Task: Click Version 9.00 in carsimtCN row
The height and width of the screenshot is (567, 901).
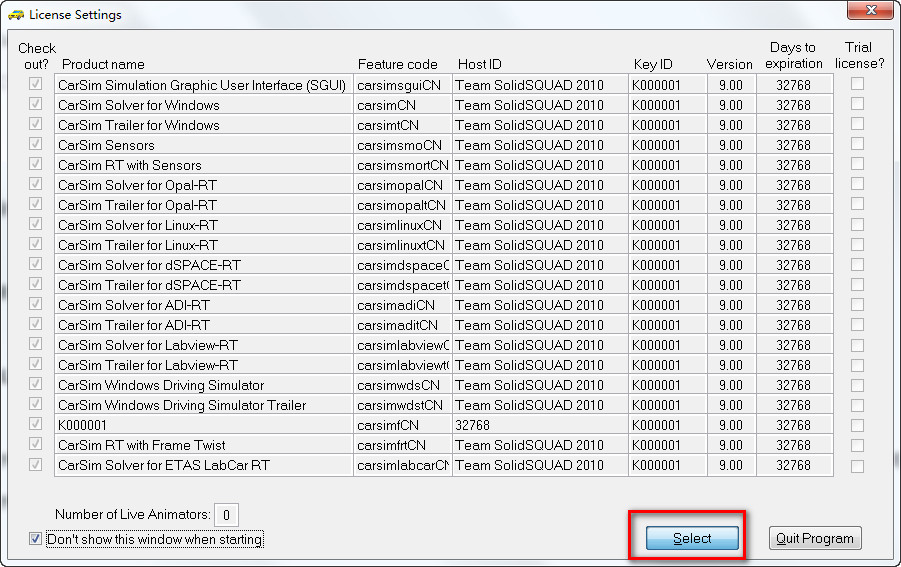Action: tap(731, 125)
